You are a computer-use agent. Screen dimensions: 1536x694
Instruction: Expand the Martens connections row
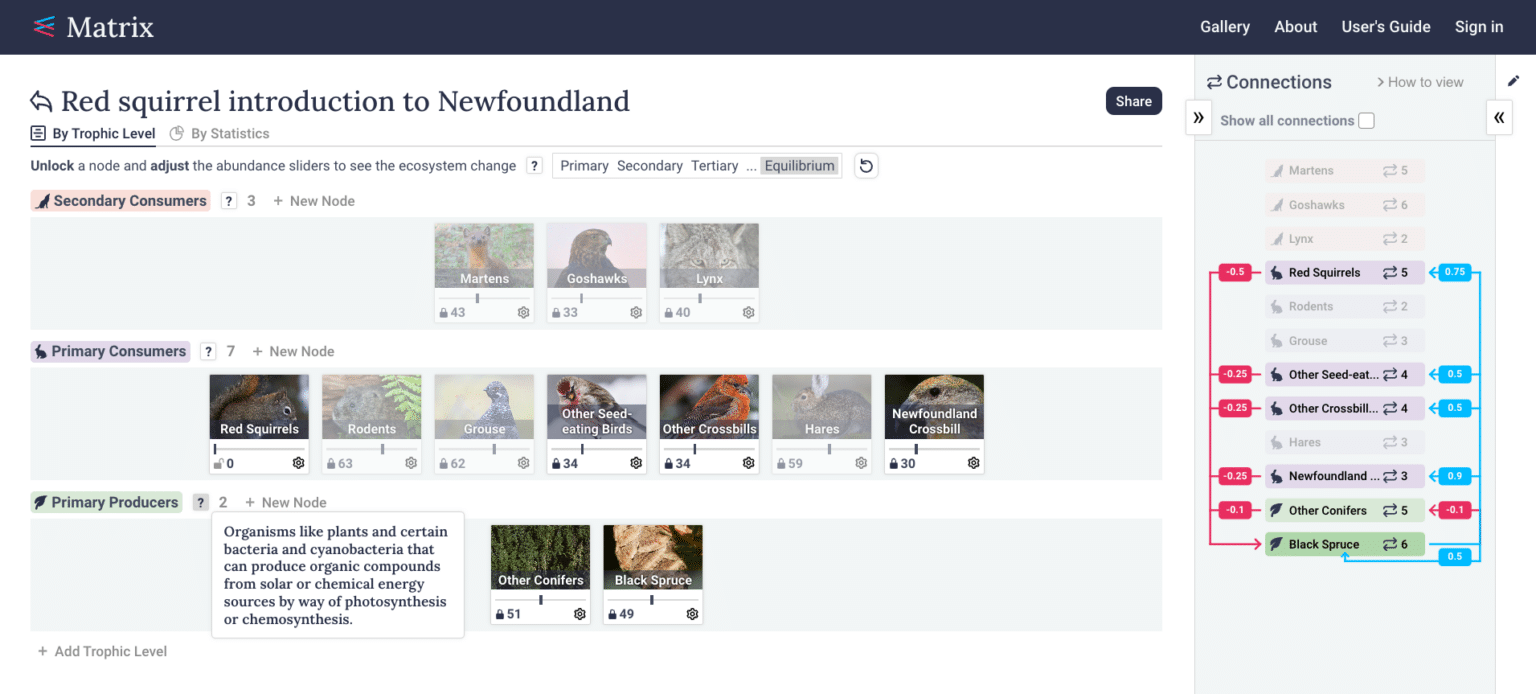point(1345,171)
